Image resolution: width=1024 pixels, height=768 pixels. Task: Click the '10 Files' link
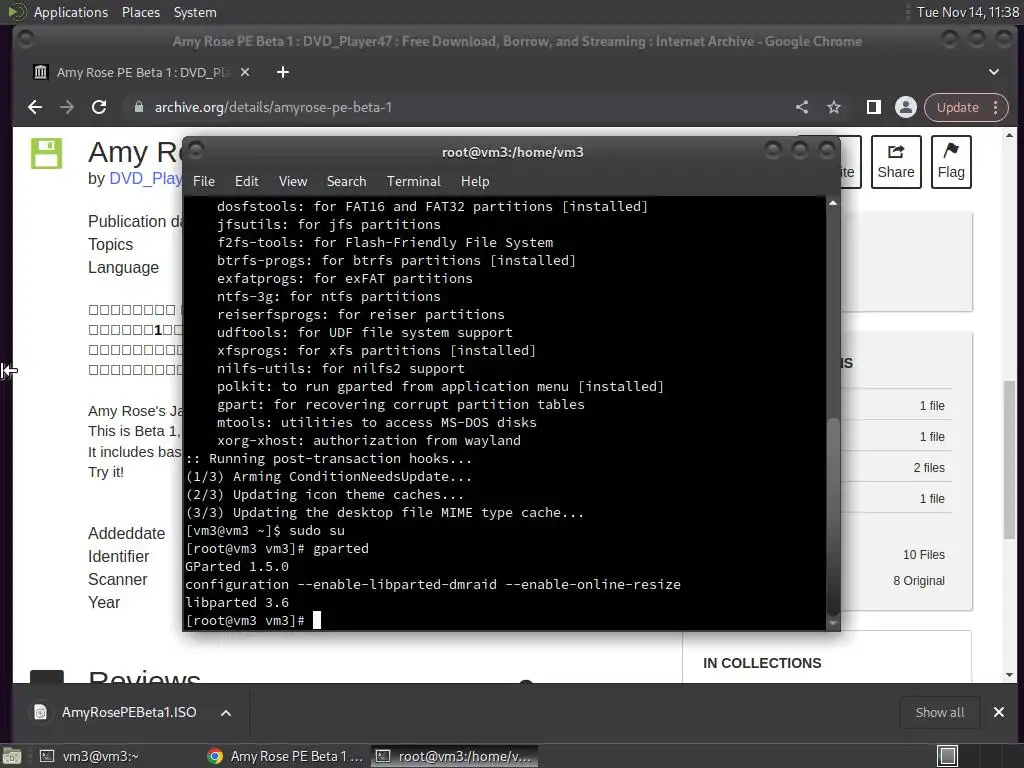click(x=923, y=554)
